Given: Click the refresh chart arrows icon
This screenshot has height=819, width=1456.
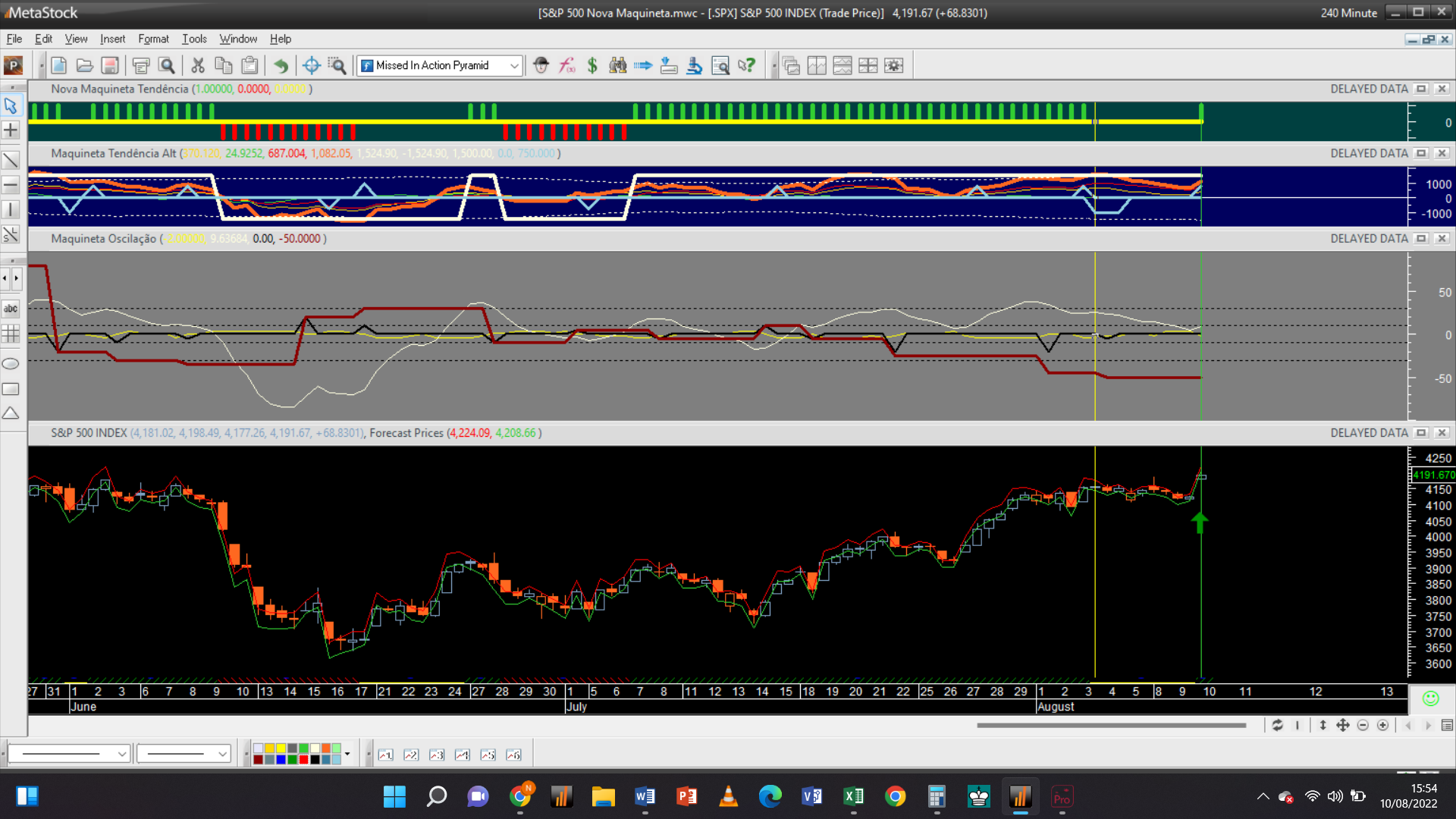Looking at the screenshot, I should pos(1278,726).
